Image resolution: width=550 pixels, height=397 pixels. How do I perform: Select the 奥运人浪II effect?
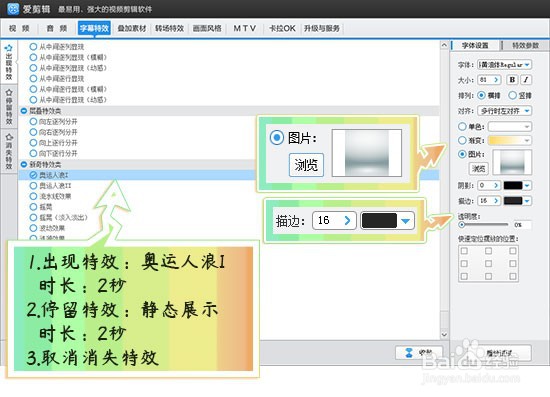[x=51, y=185]
